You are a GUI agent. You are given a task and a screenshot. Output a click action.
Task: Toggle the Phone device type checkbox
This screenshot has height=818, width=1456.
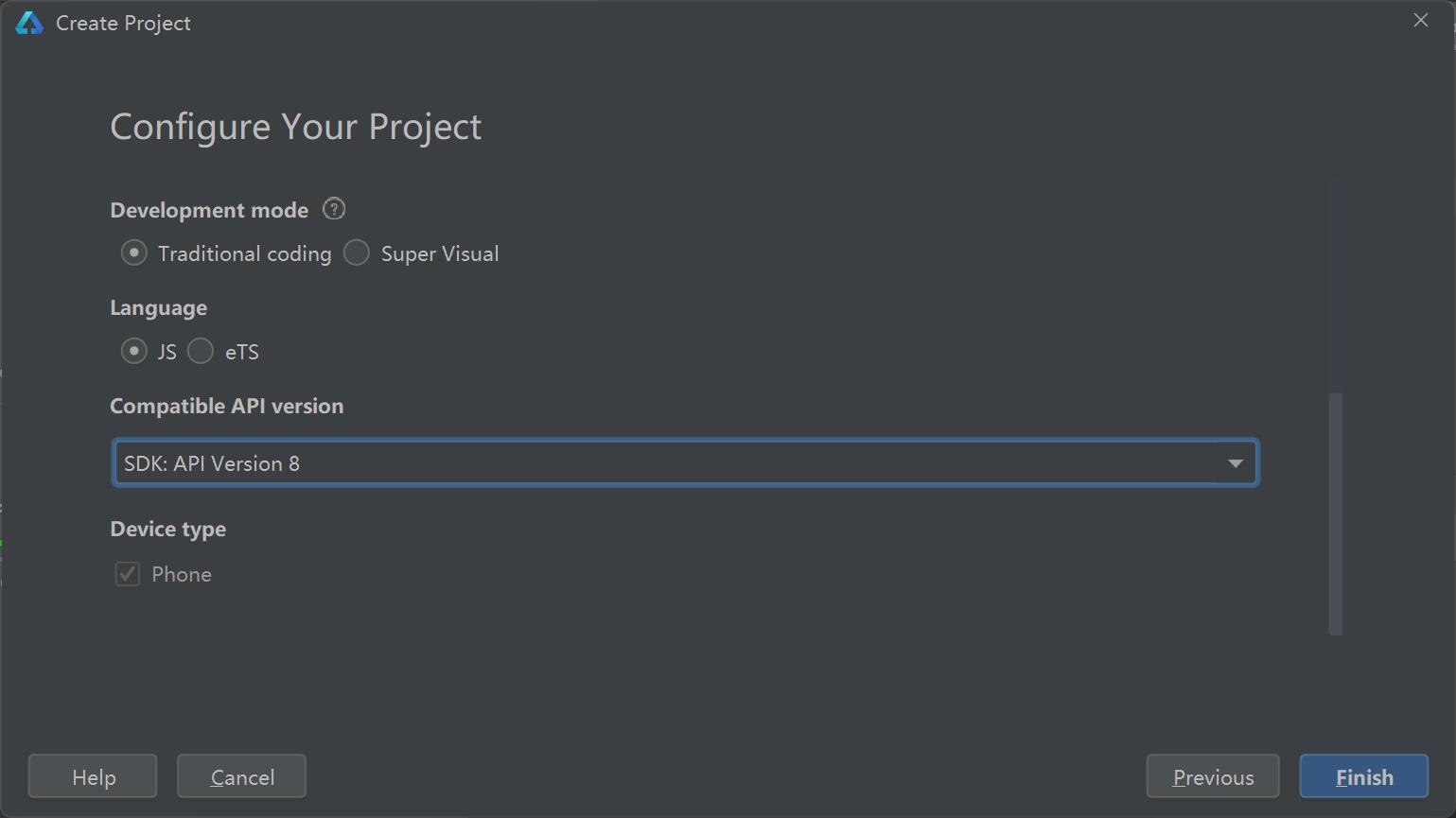[x=128, y=574]
